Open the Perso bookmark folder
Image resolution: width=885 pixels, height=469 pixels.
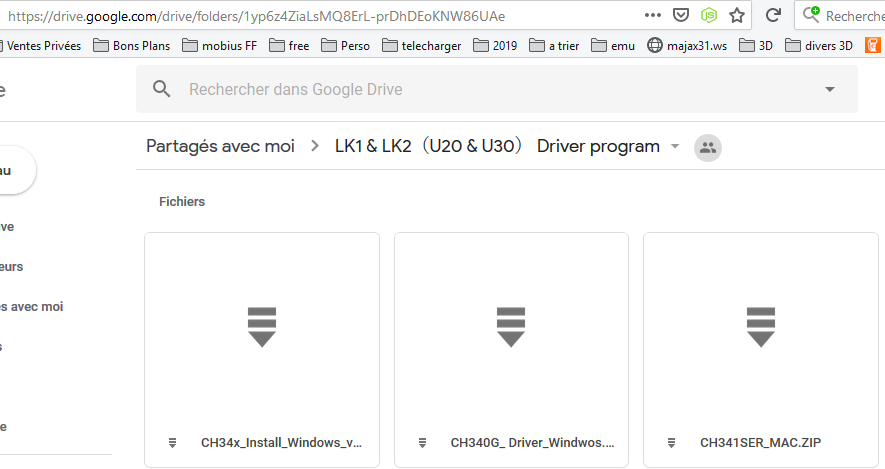(345, 46)
